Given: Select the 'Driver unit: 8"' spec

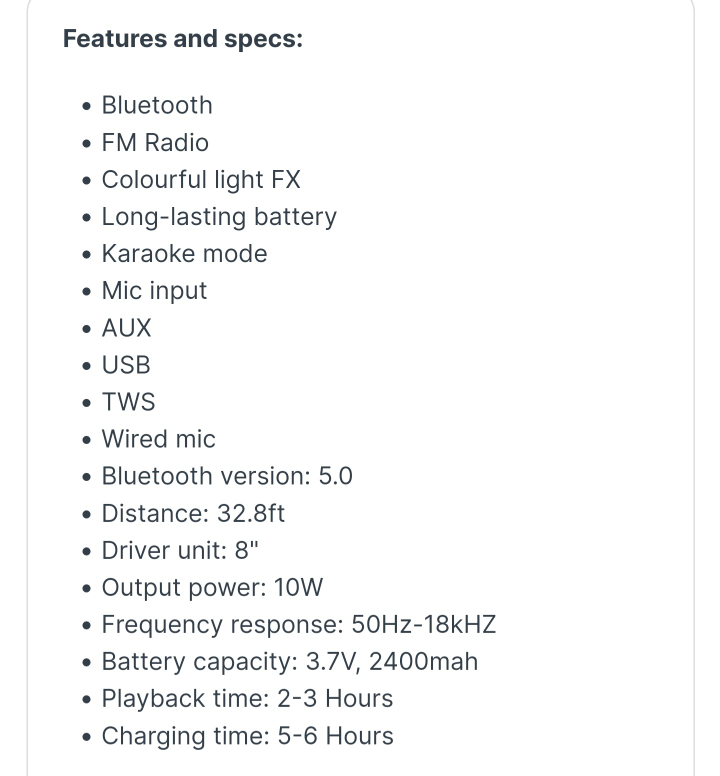Looking at the screenshot, I should click(171, 550).
